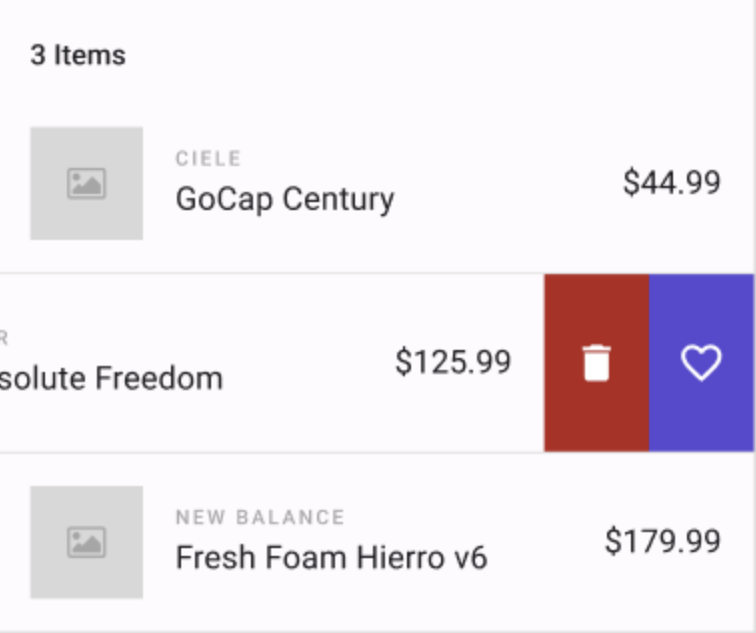The image size is (756, 633).
Task: Delete the swiped item with trash icon
Action: tap(596, 362)
